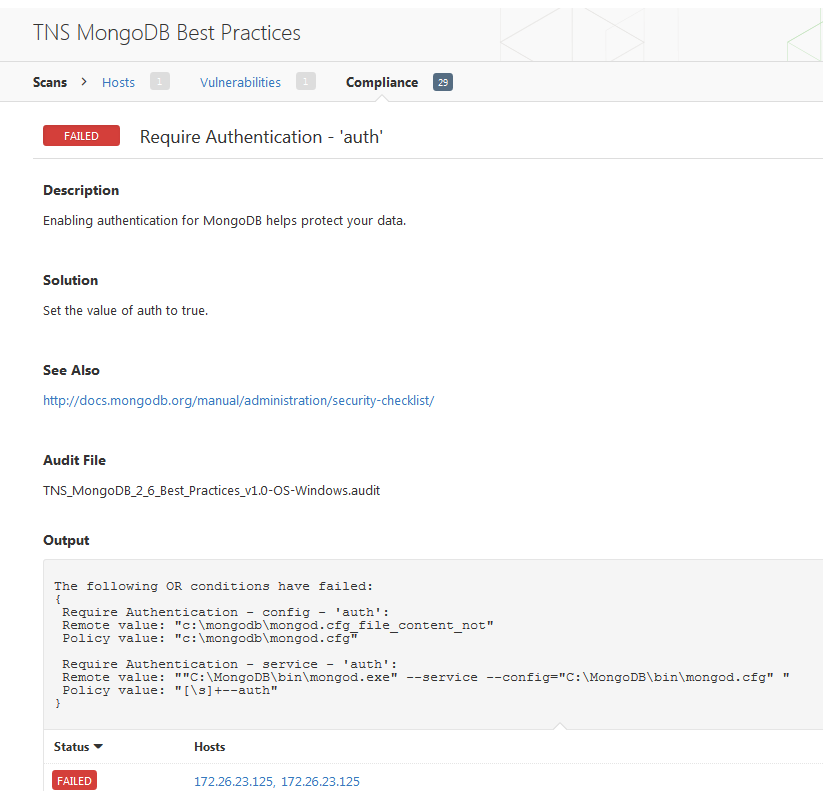Open the MongoDB security-checklist link

(238, 400)
